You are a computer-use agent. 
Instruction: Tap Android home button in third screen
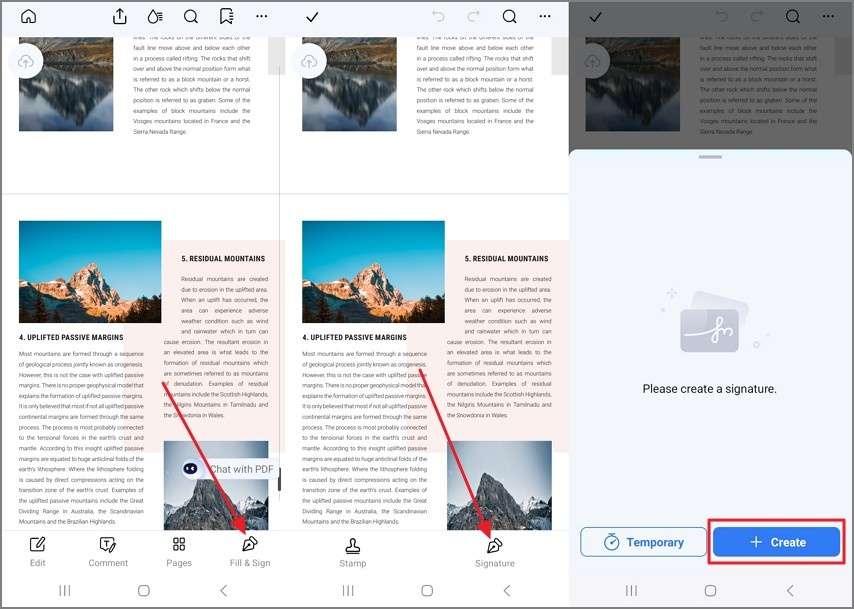point(710,590)
